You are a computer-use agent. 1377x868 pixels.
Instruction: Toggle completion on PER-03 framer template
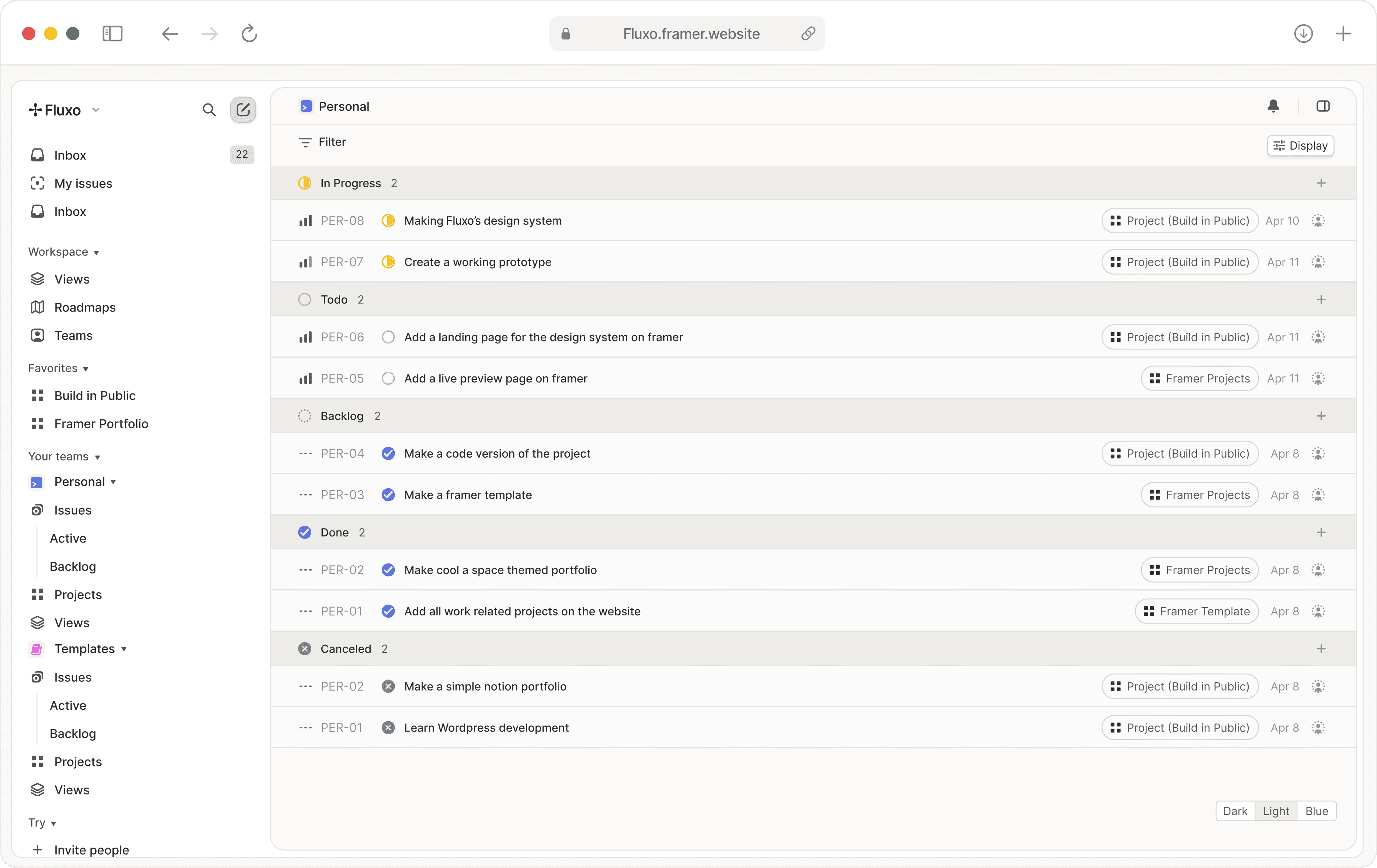pyautogui.click(x=388, y=494)
